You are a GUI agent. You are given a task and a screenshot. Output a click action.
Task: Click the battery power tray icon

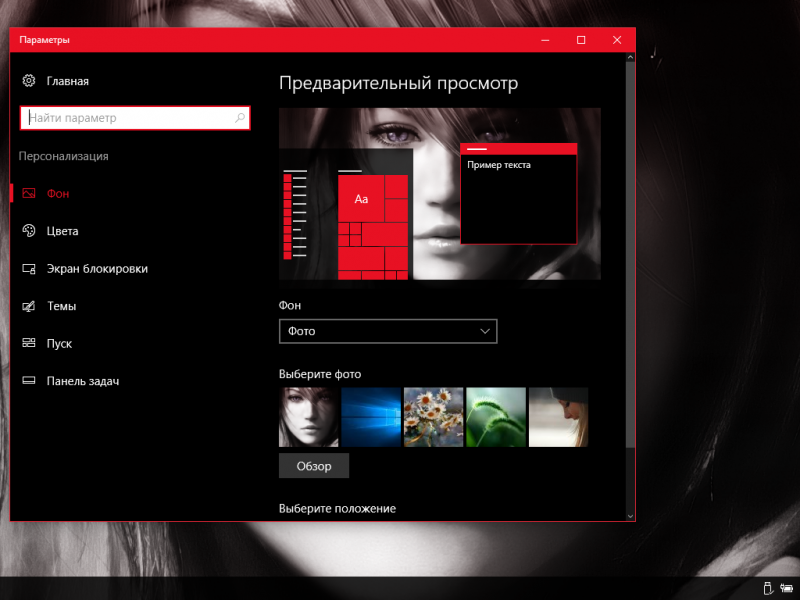786,588
